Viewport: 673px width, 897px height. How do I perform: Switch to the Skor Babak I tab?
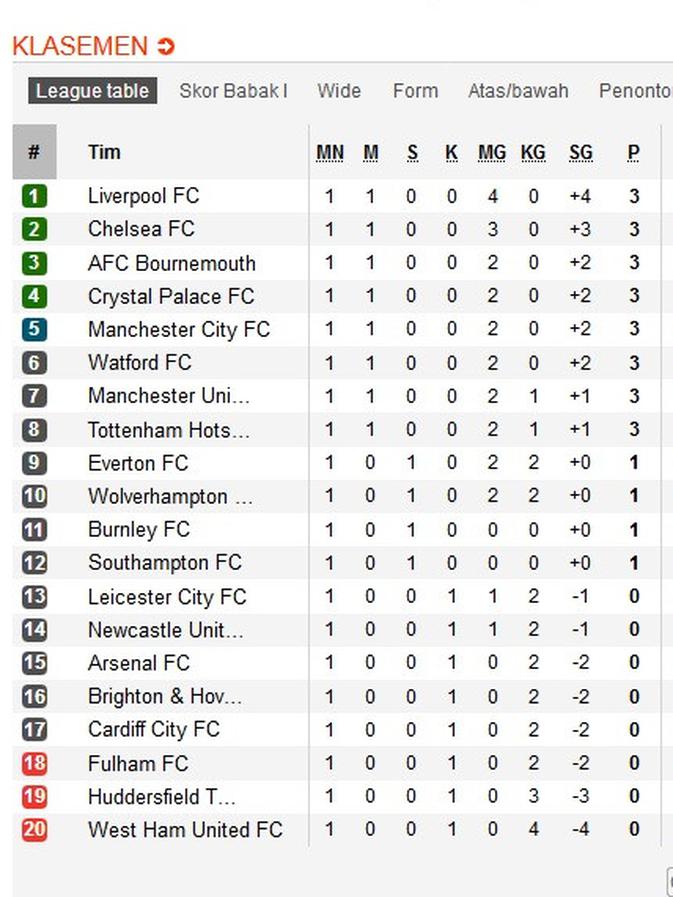pos(233,91)
